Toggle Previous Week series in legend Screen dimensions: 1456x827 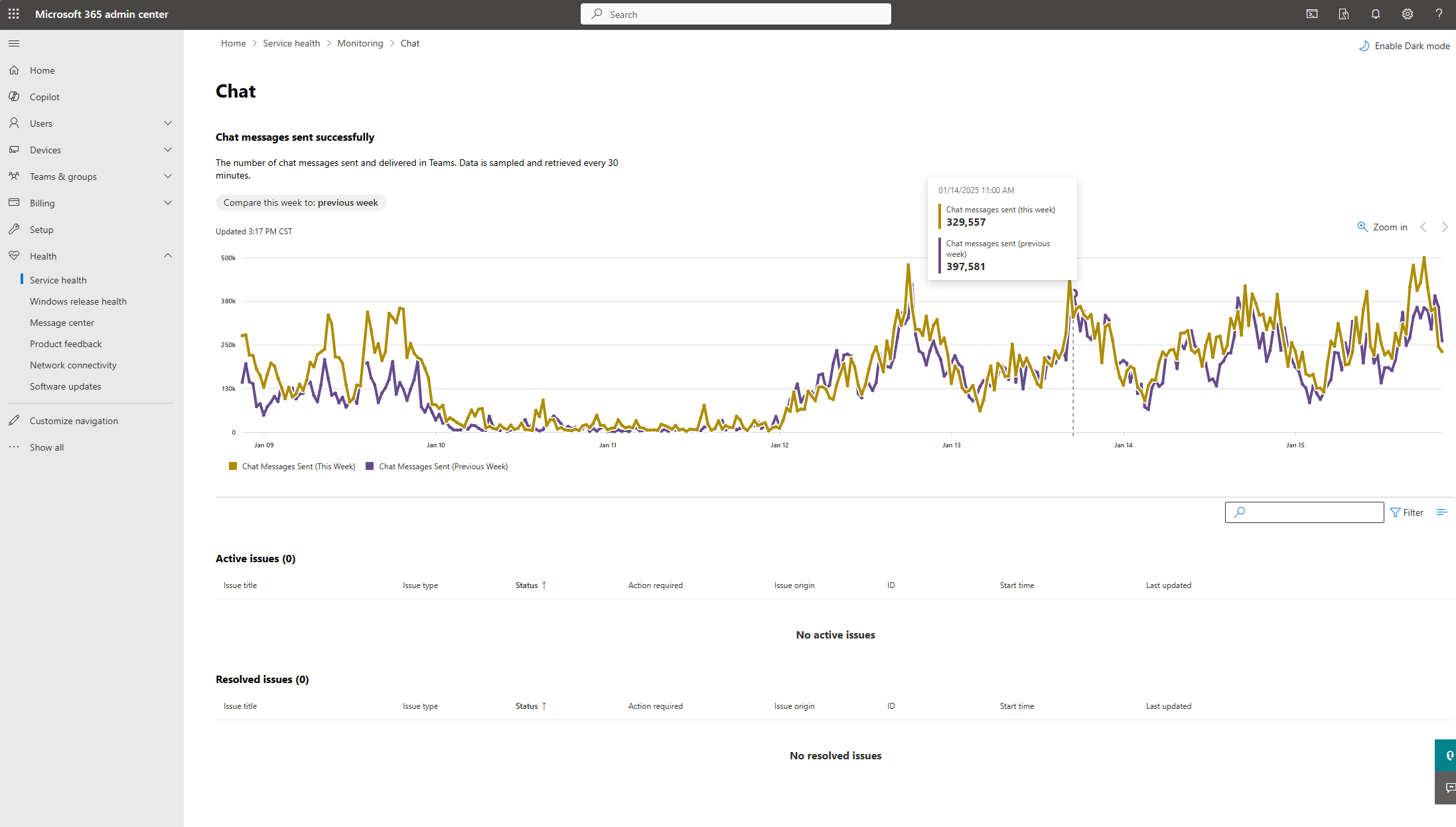coord(437,467)
